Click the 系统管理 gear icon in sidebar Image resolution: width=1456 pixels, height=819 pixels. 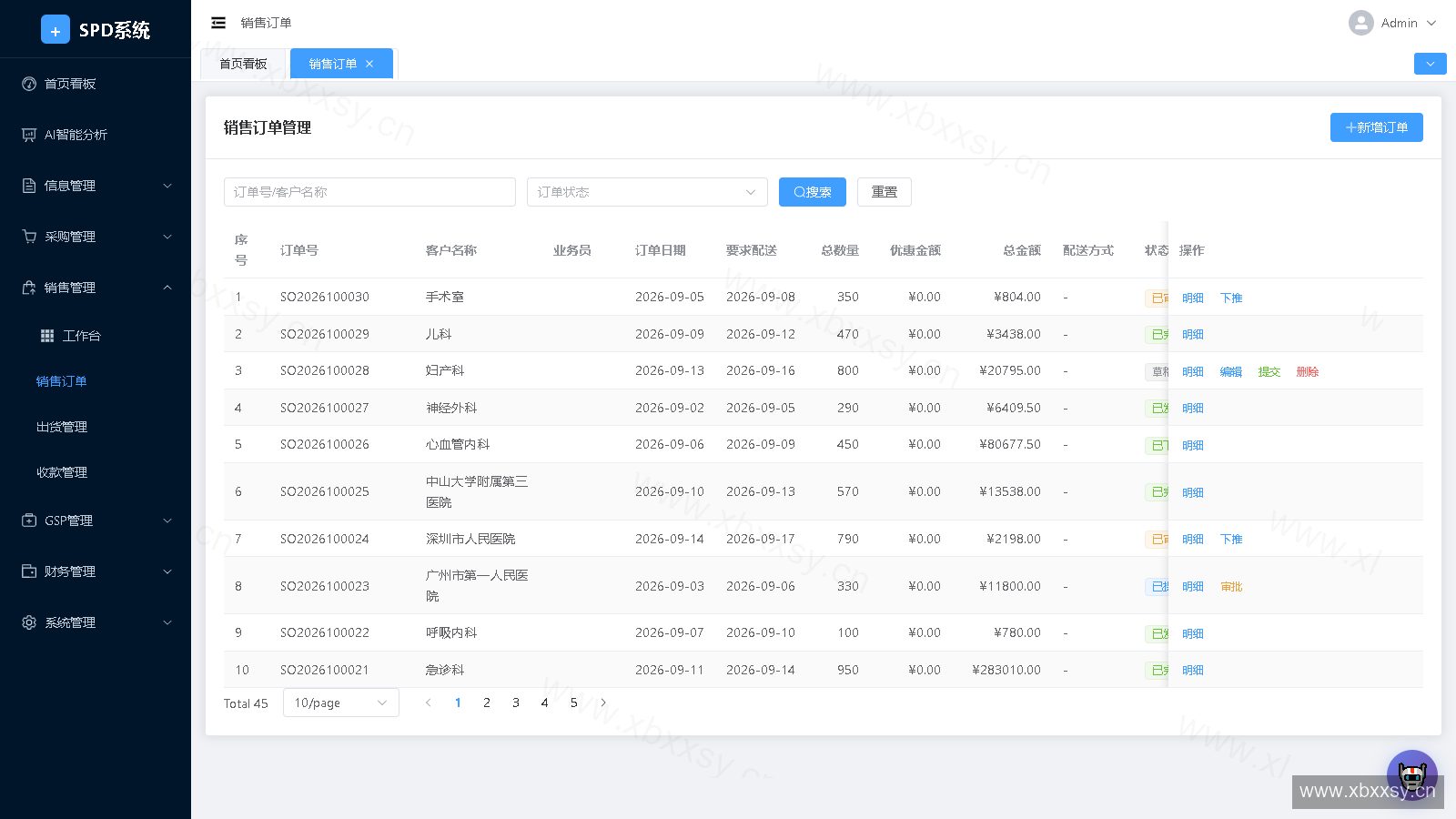pyautogui.click(x=29, y=622)
